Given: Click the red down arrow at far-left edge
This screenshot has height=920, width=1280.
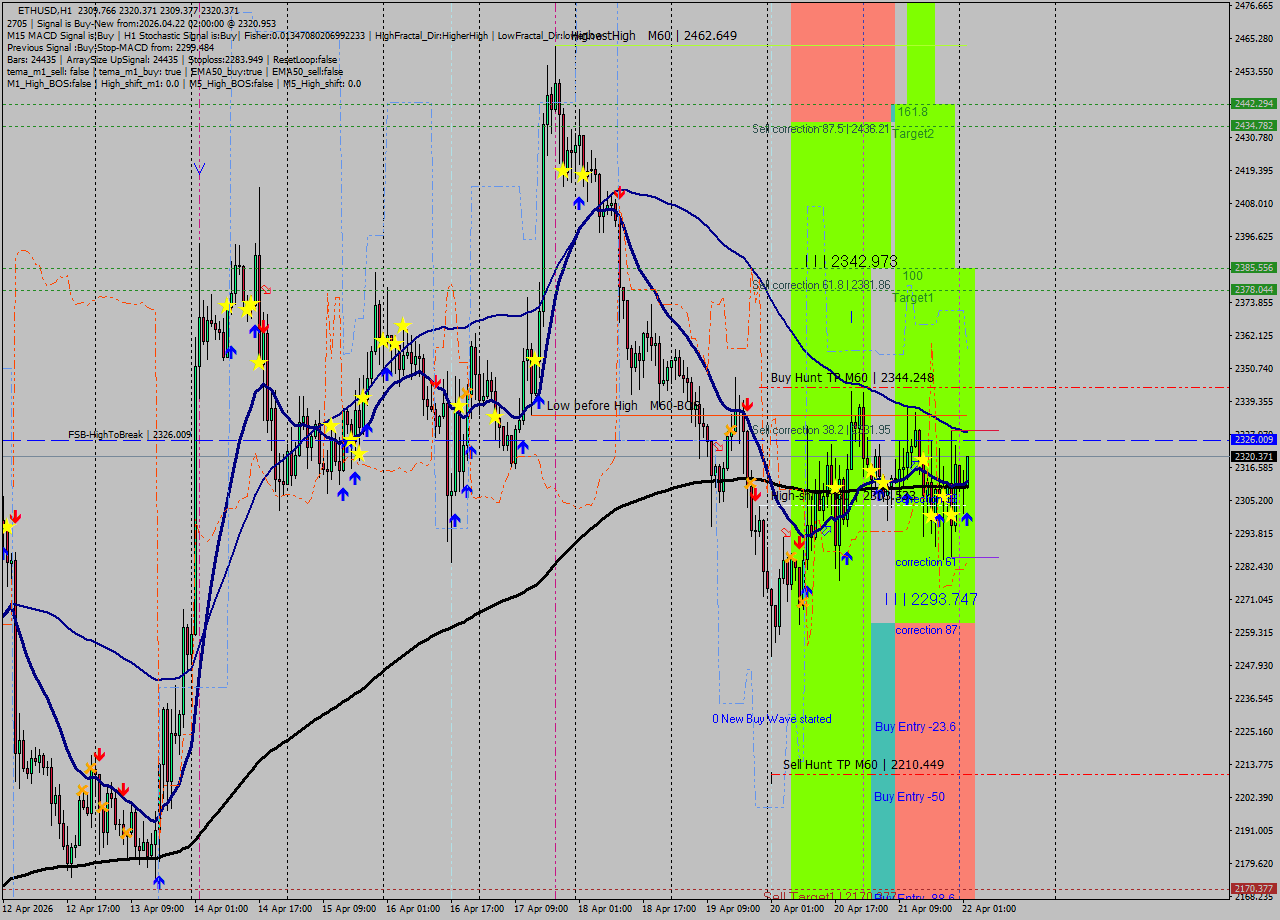Looking at the screenshot, I should pos(15,517).
